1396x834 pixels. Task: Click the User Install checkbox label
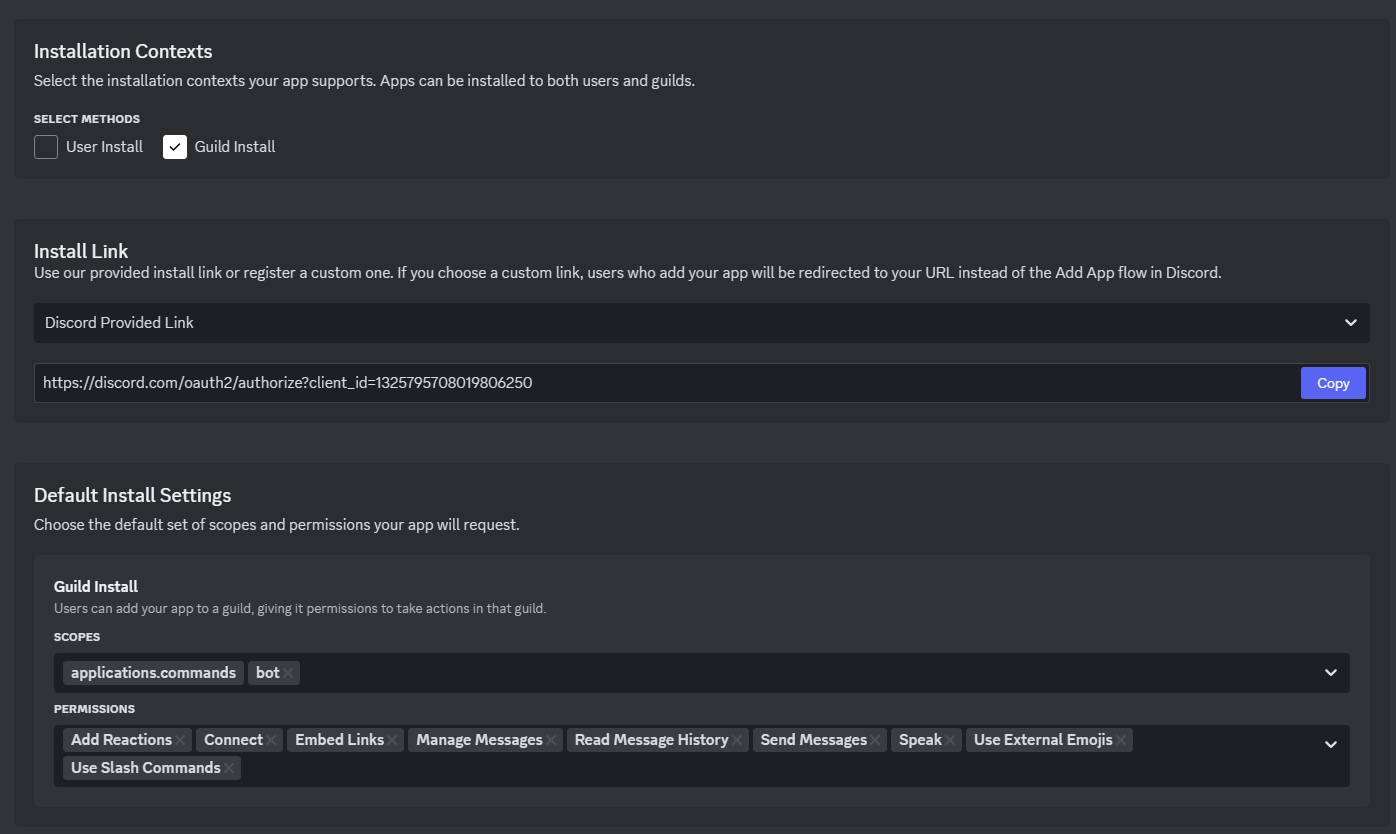tap(104, 147)
